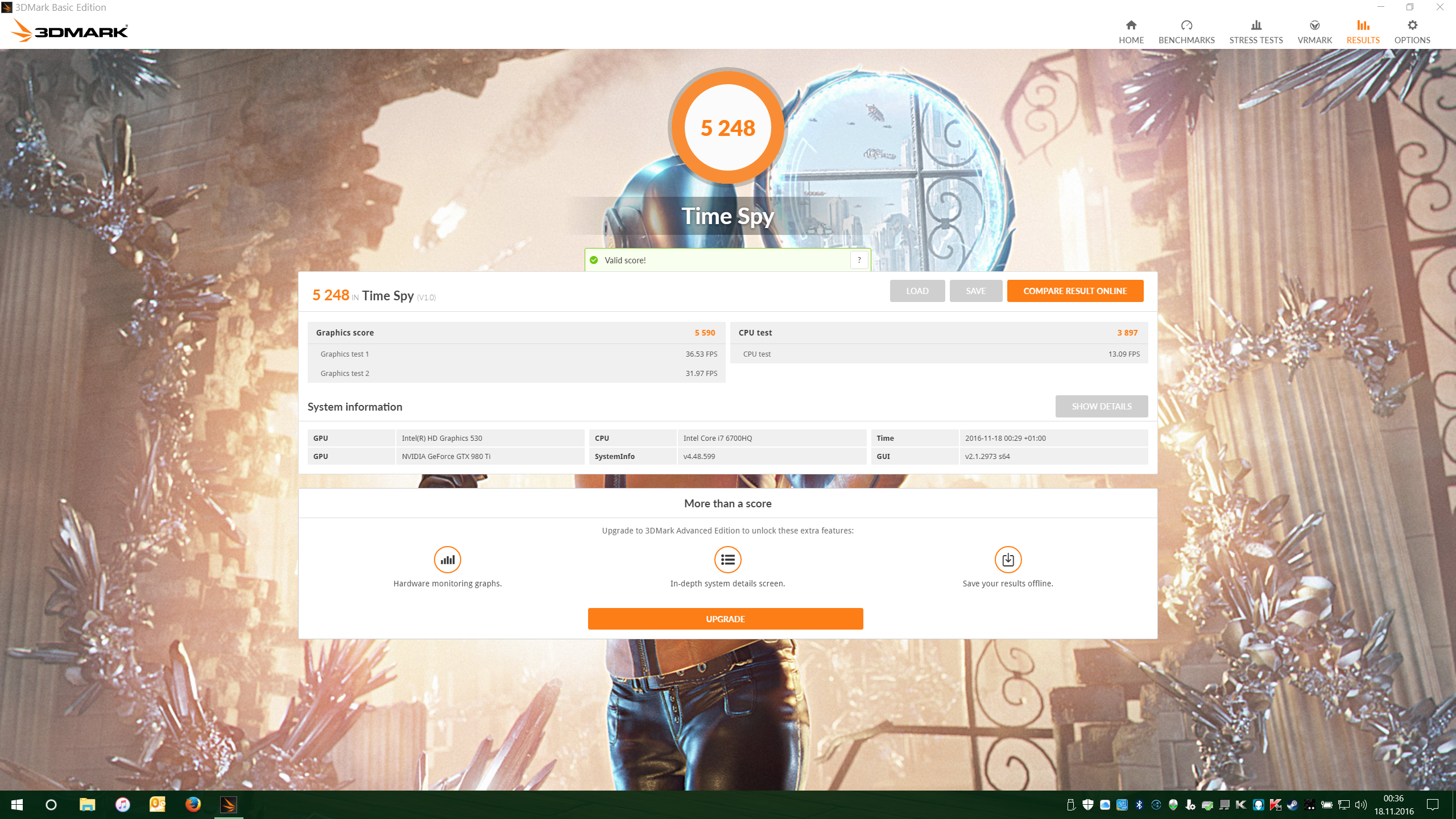Click In-depth system details list icon
Image resolution: width=1456 pixels, height=819 pixels.
727,560
